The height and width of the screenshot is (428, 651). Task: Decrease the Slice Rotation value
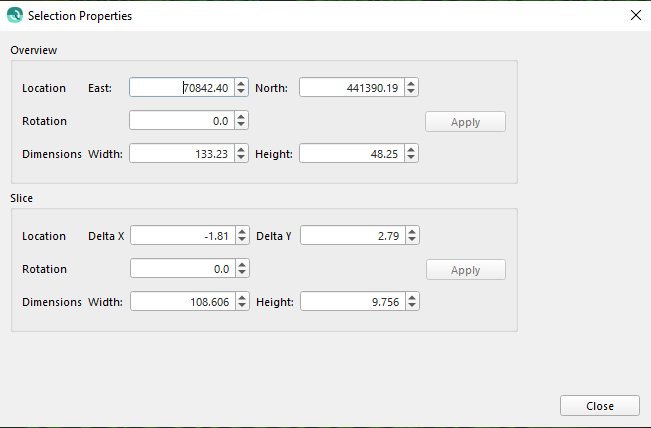pos(241,273)
